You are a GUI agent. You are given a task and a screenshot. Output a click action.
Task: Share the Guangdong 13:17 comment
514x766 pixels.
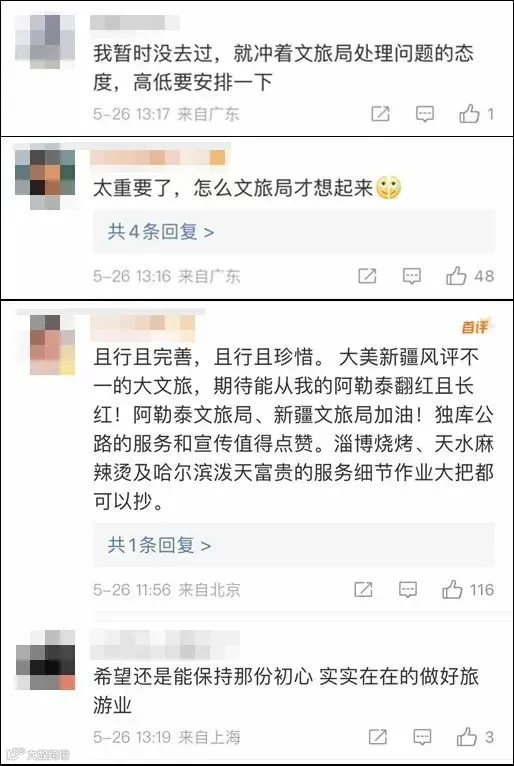[x=380, y=114]
